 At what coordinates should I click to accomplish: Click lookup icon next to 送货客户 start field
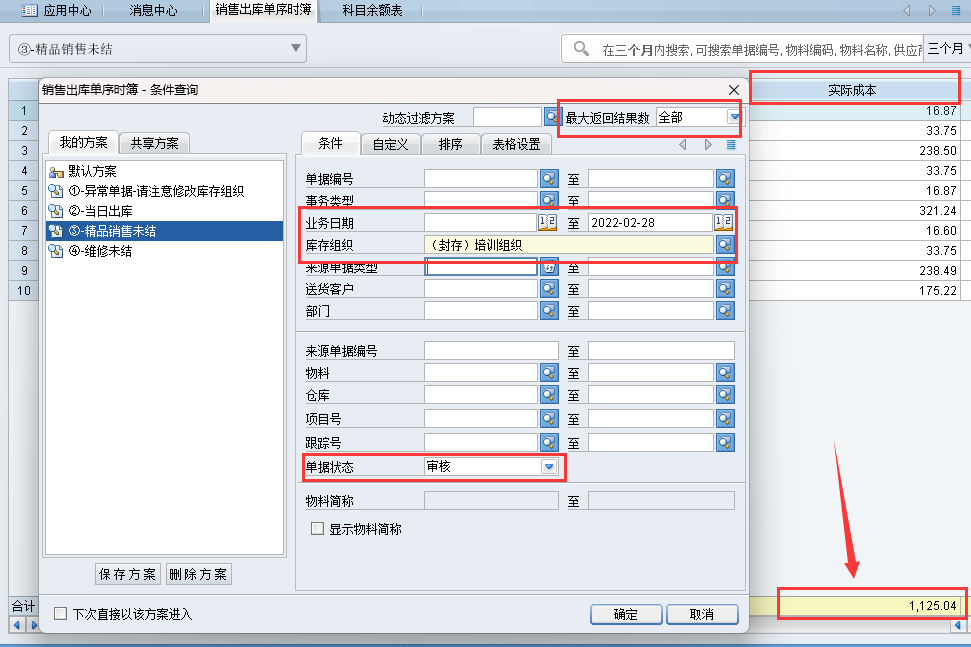pos(549,289)
